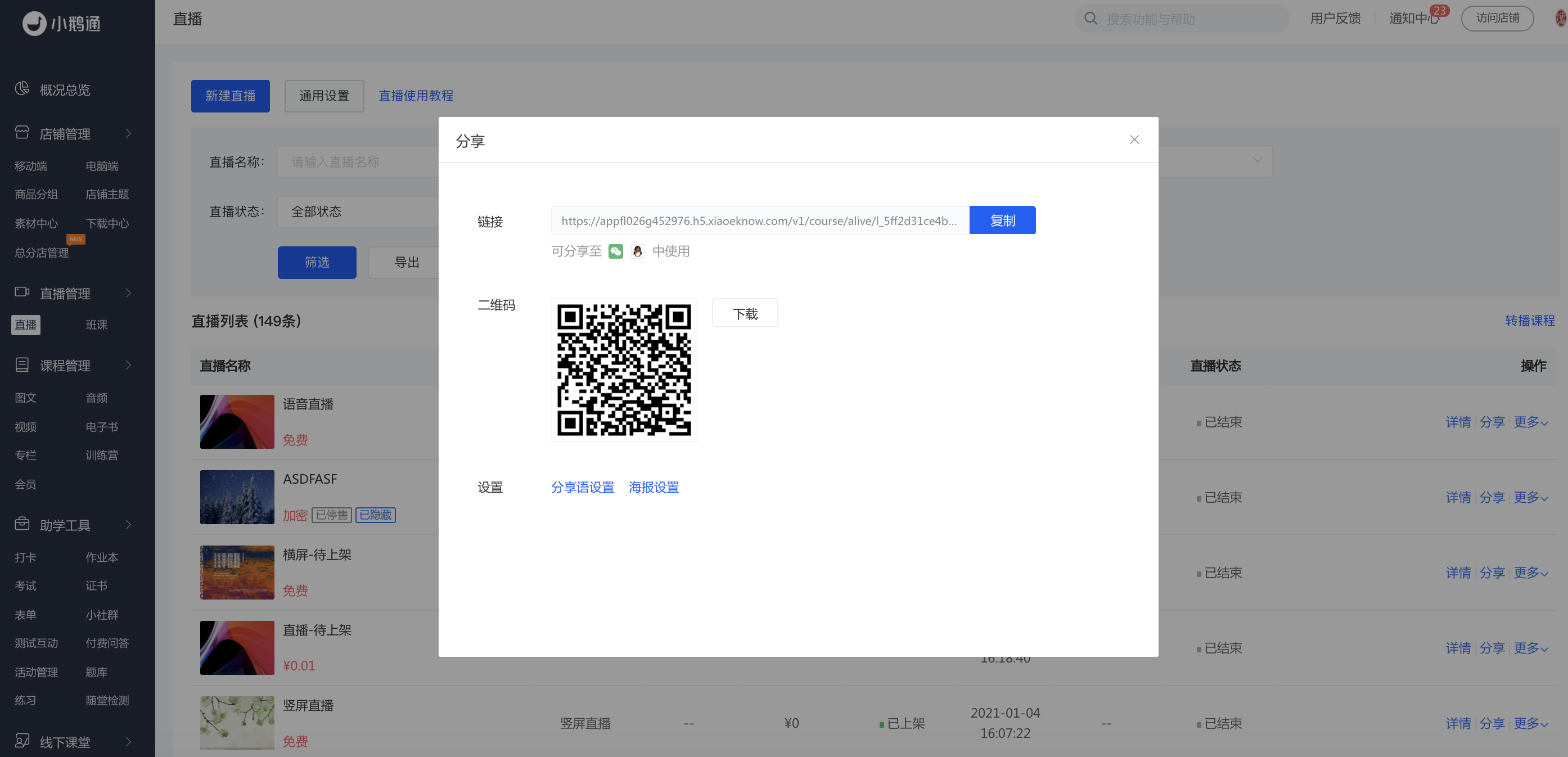The image size is (1568, 757).
Task: Click the 访问店铺 button
Action: click(1497, 18)
